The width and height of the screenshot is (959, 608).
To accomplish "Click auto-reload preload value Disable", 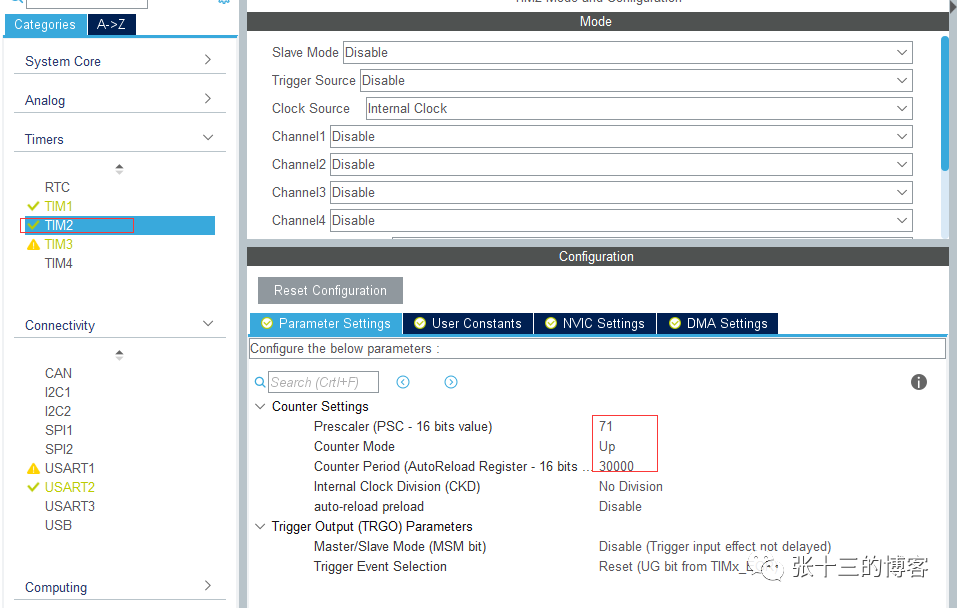I will point(620,507).
